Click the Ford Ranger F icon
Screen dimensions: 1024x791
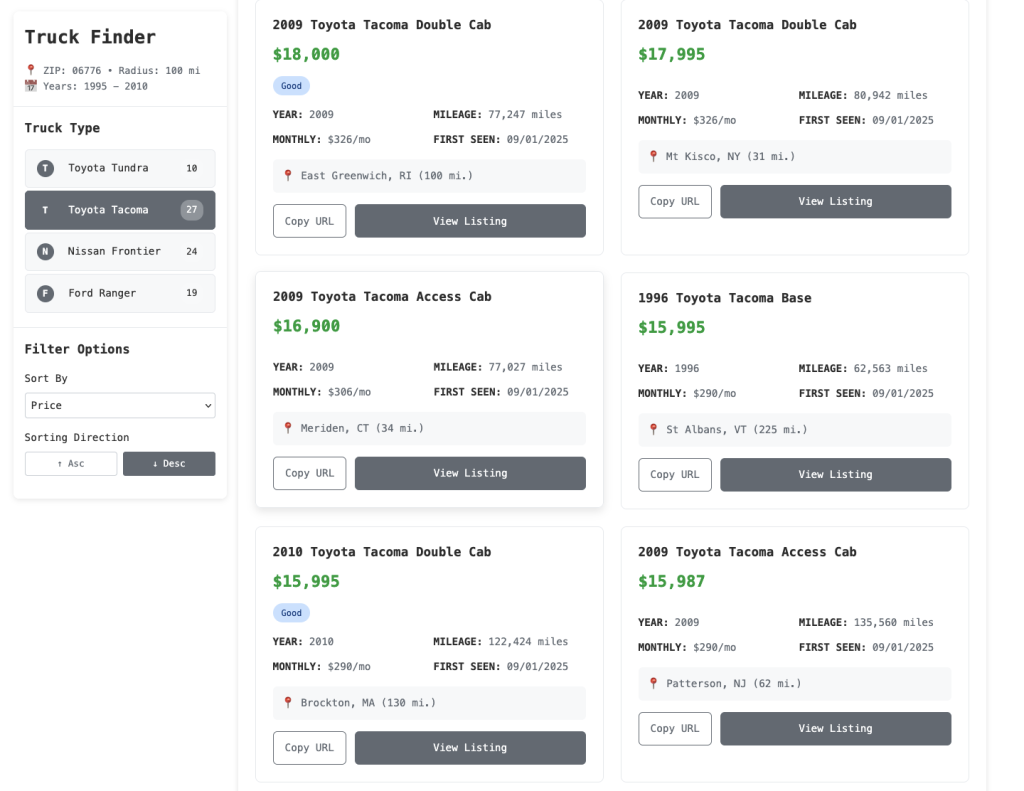click(45, 293)
